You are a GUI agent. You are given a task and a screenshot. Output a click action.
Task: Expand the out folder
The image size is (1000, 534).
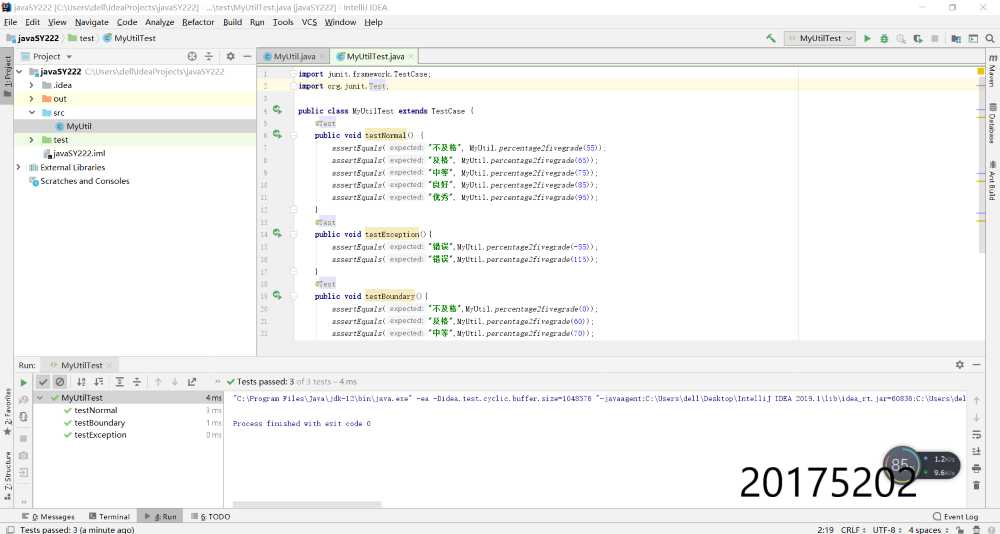click(x=31, y=99)
